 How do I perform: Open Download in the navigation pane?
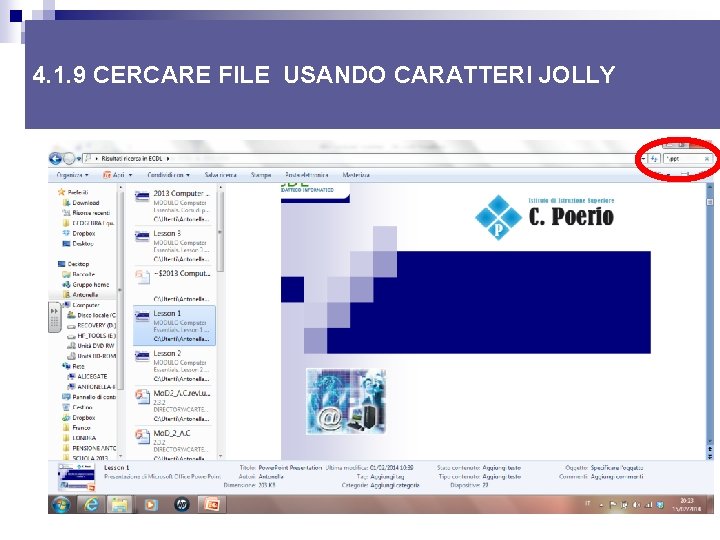(x=81, y=202)
